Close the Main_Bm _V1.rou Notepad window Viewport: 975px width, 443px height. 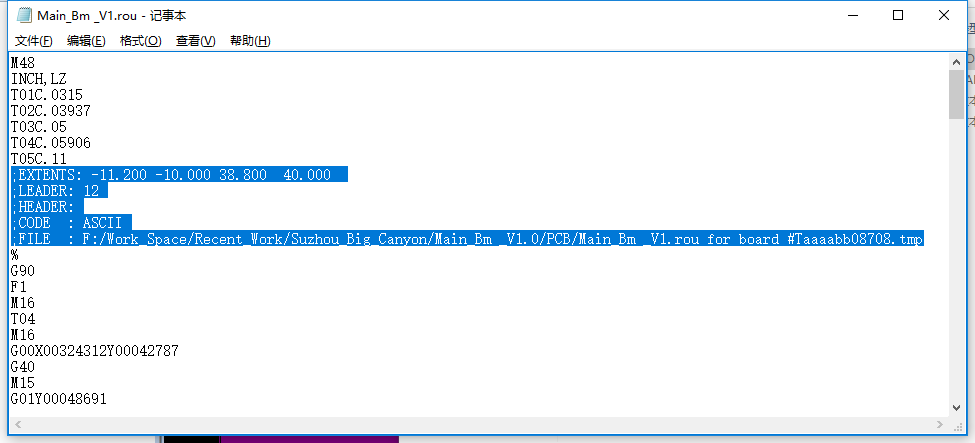[x=944, y=16]
